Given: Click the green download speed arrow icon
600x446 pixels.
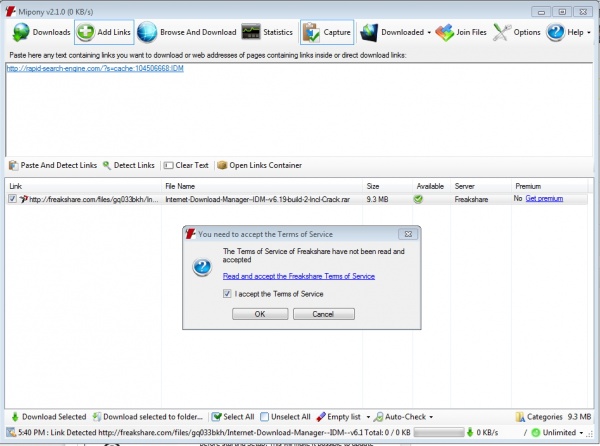Looking at the screenshot, I should coord(470,433).
